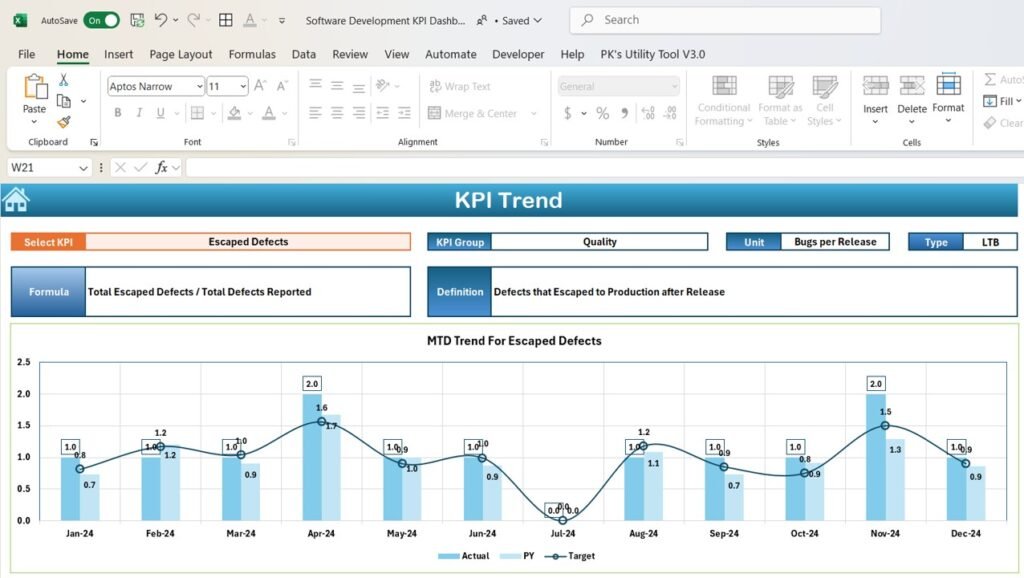Apply the Percent Style format
This screenshot has width=1024, height=578.
pyautogui.click(x=605, y=114)
